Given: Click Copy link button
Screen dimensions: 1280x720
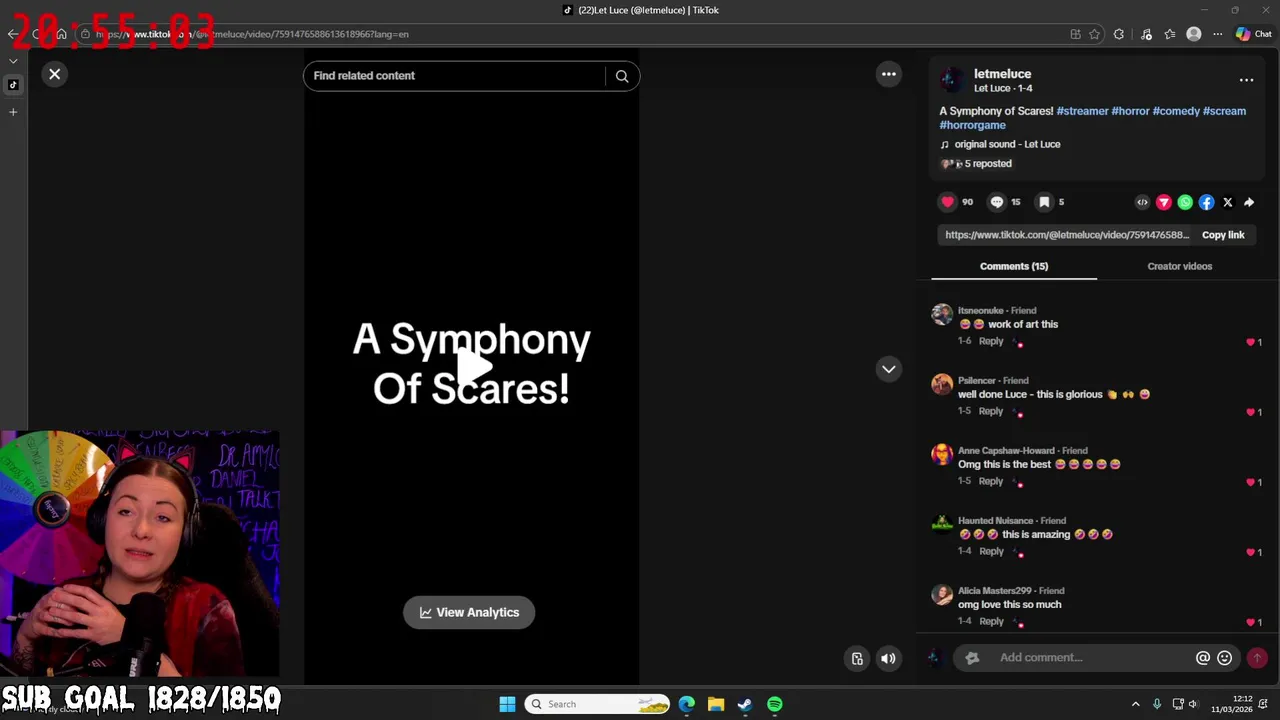Looking at the screenshot, I should 1223,235.
